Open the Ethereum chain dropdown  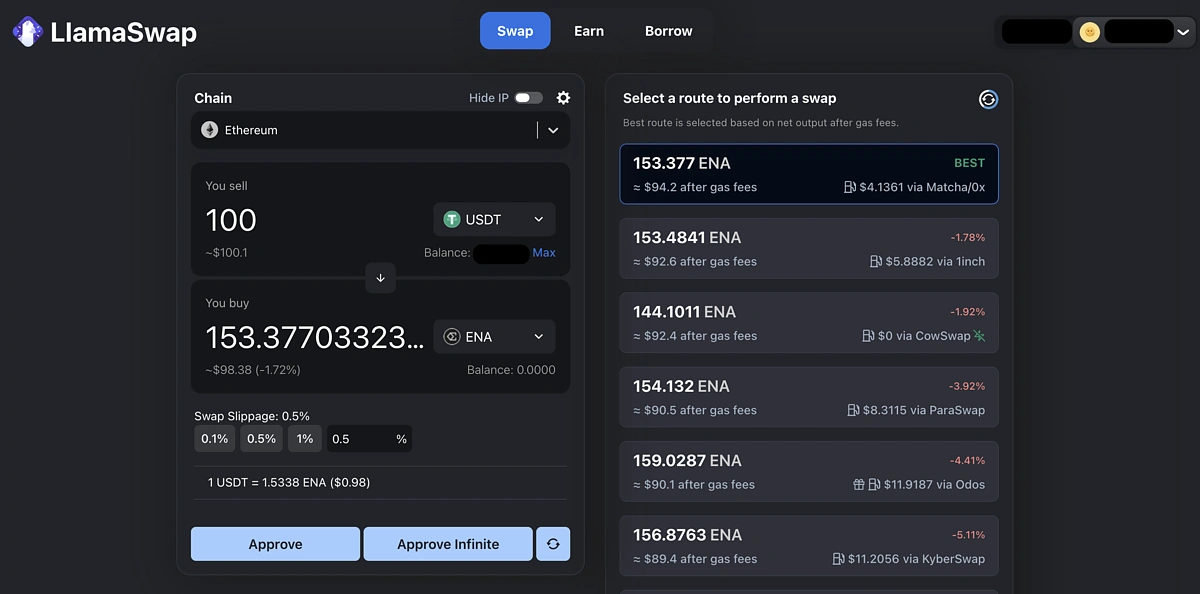380,130
